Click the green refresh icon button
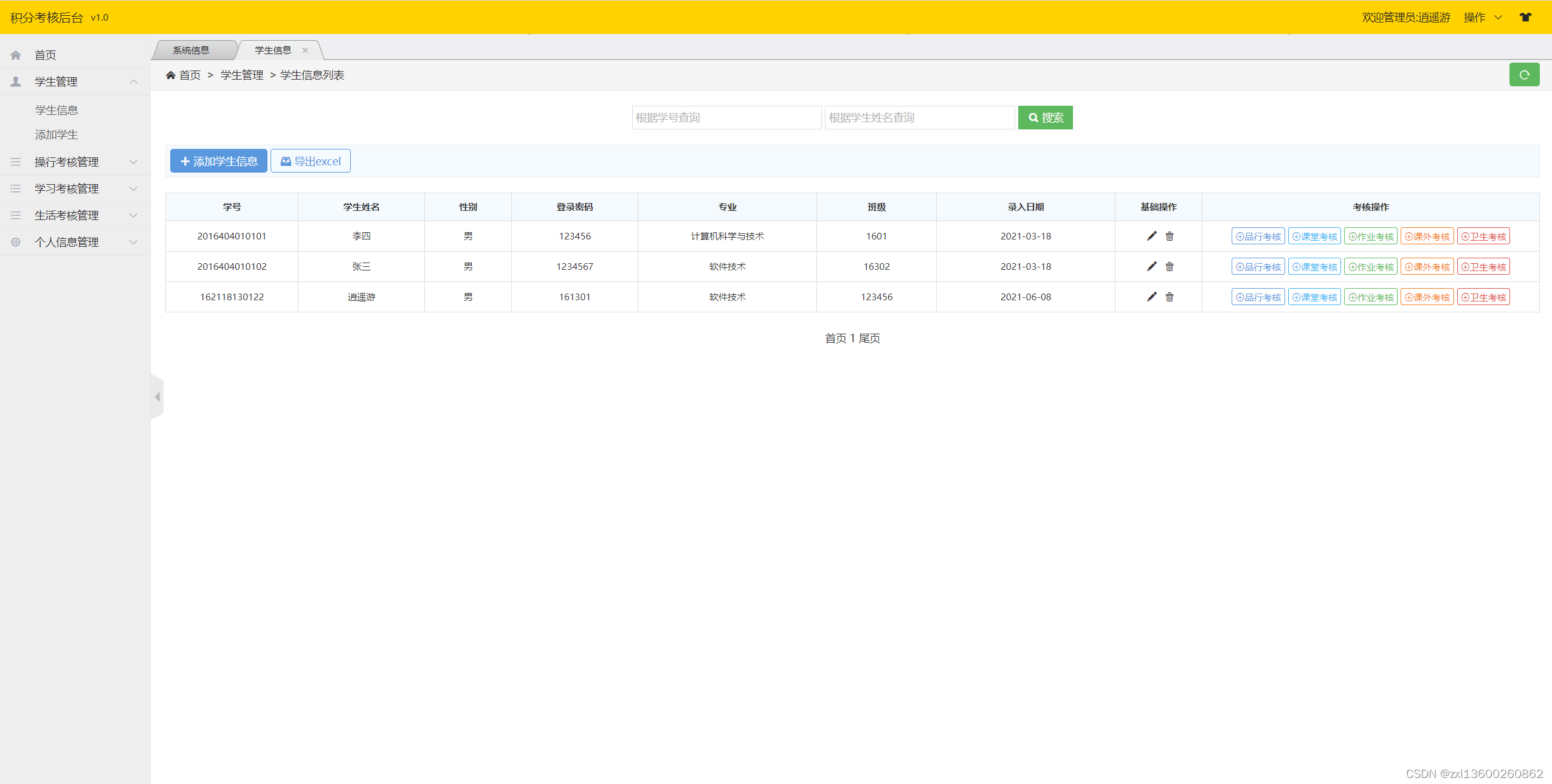The width and height of the screenshot is (1552, 784). pyautogui.click(x=1523, y=75)
